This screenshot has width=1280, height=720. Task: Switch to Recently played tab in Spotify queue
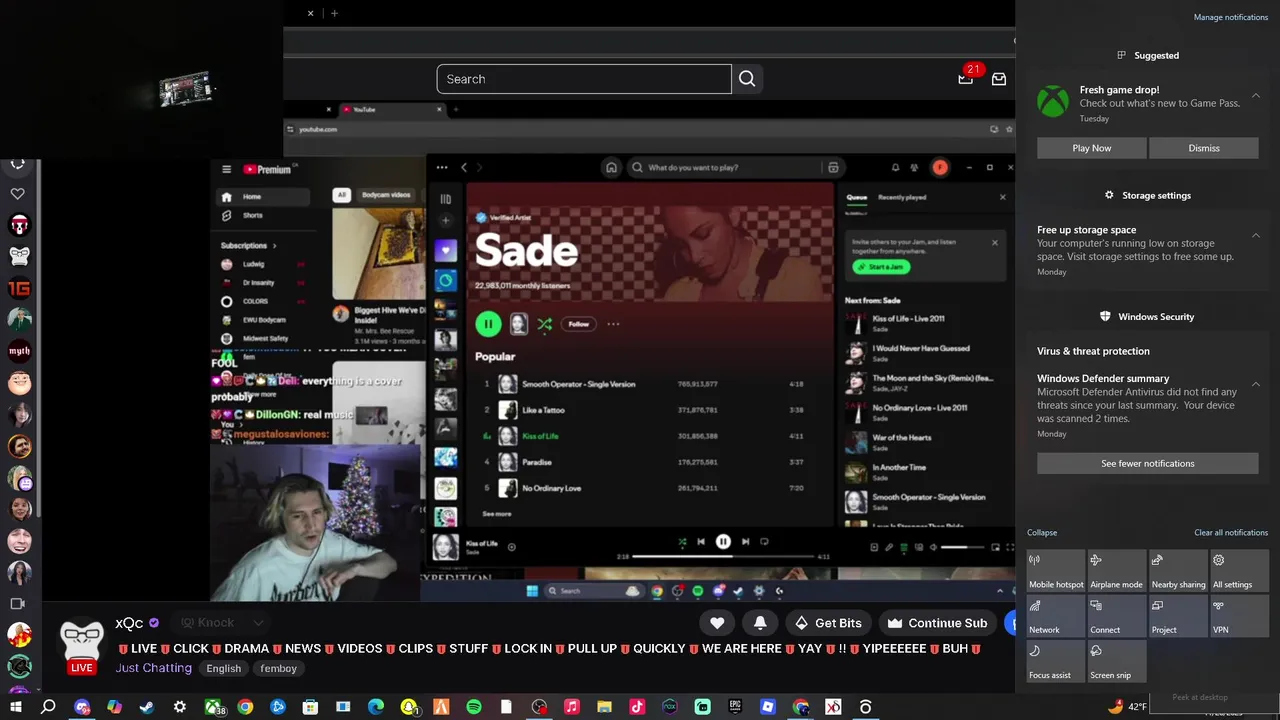point(902,197)
